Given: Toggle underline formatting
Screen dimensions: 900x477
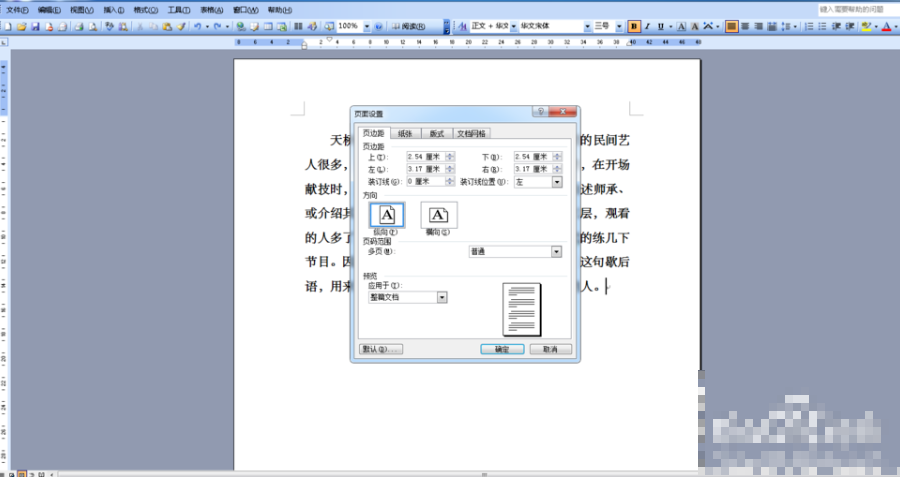Looking at the screenshot, I should [661, 26].
